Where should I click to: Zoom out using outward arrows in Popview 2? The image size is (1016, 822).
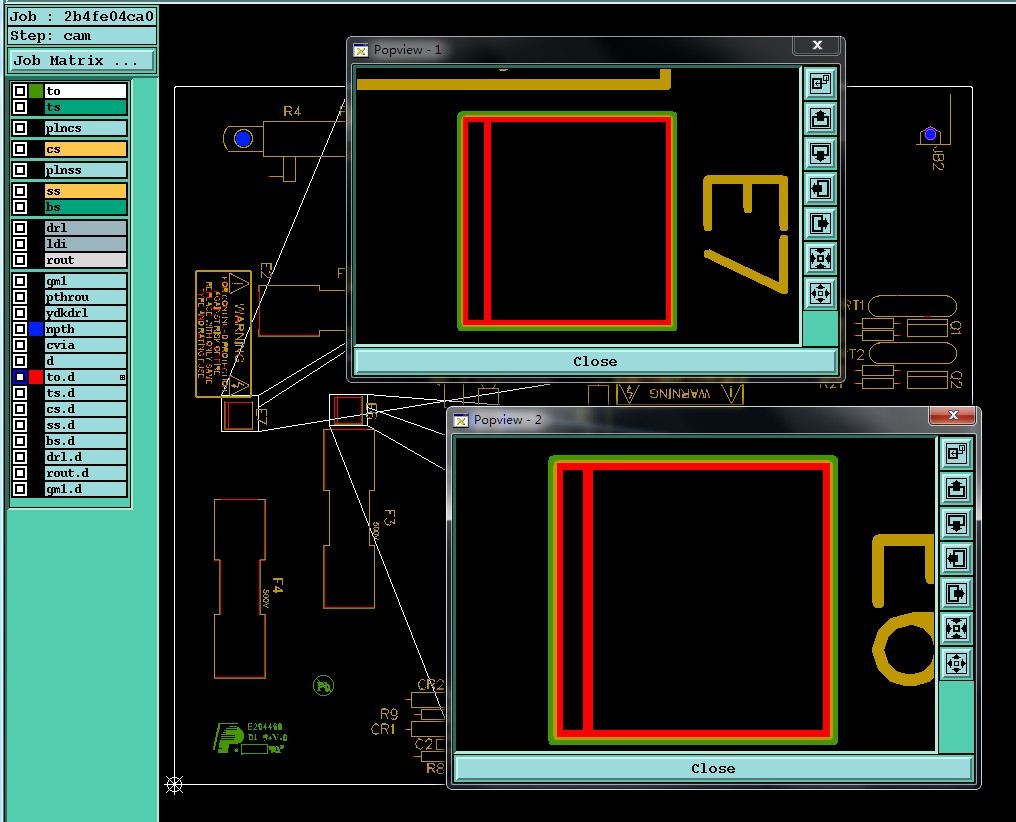click(x=956, y=663)
